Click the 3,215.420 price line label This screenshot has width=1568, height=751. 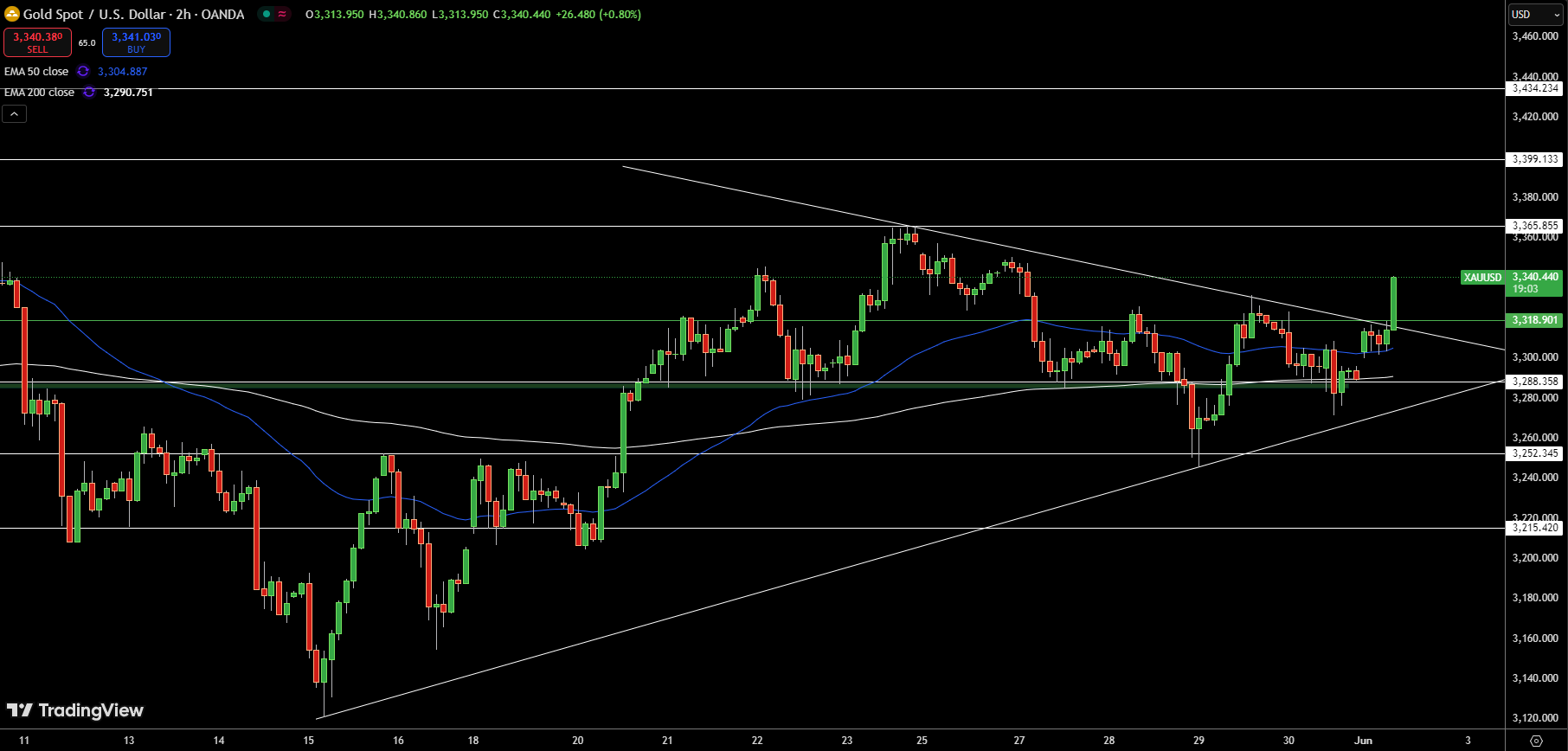tap(1535, 528)
